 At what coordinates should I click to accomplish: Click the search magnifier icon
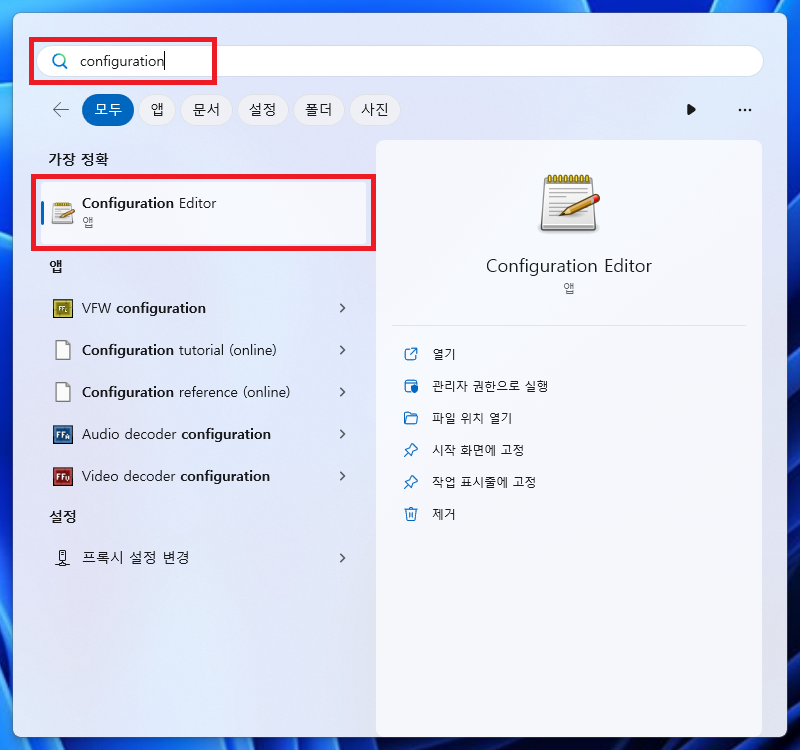point(60,61)
